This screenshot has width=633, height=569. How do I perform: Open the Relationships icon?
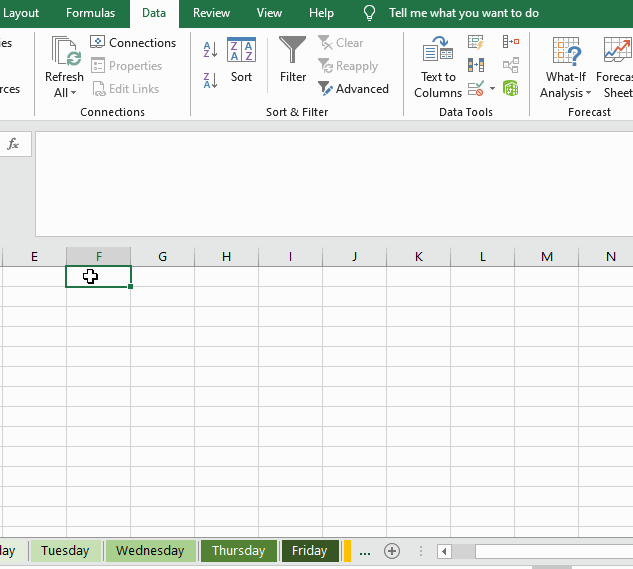point(511,65)
